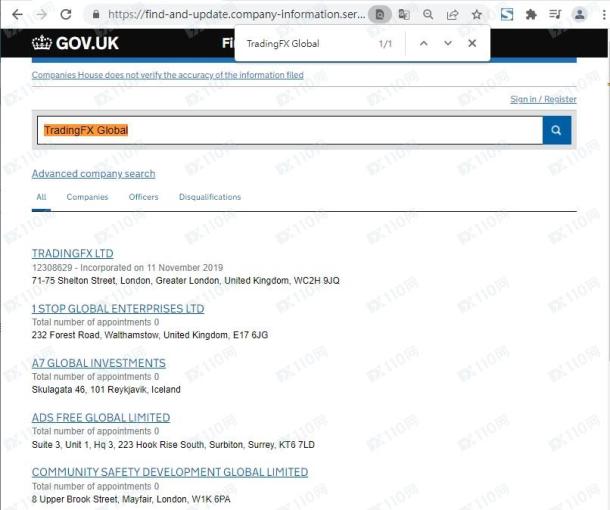Click the 1/1 match count in find bar
This screenshot has width=610, height=510.
[x=385, y=44]
